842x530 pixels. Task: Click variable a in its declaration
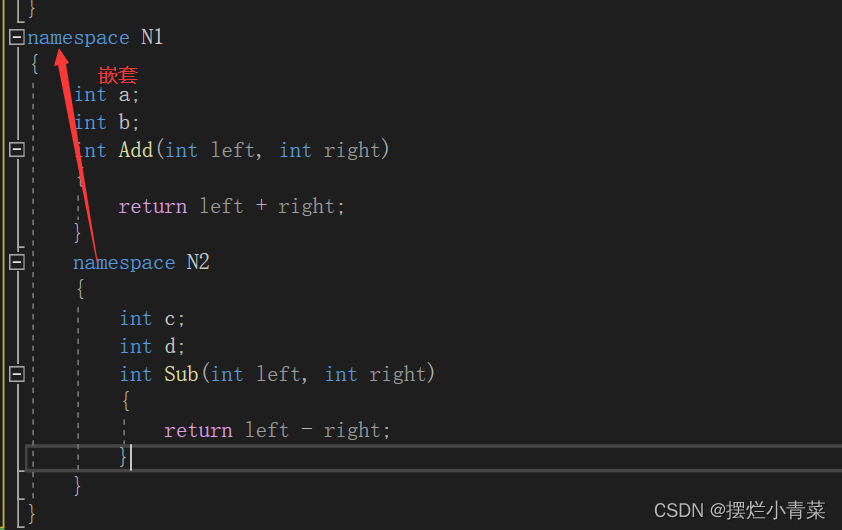point(124,94)
